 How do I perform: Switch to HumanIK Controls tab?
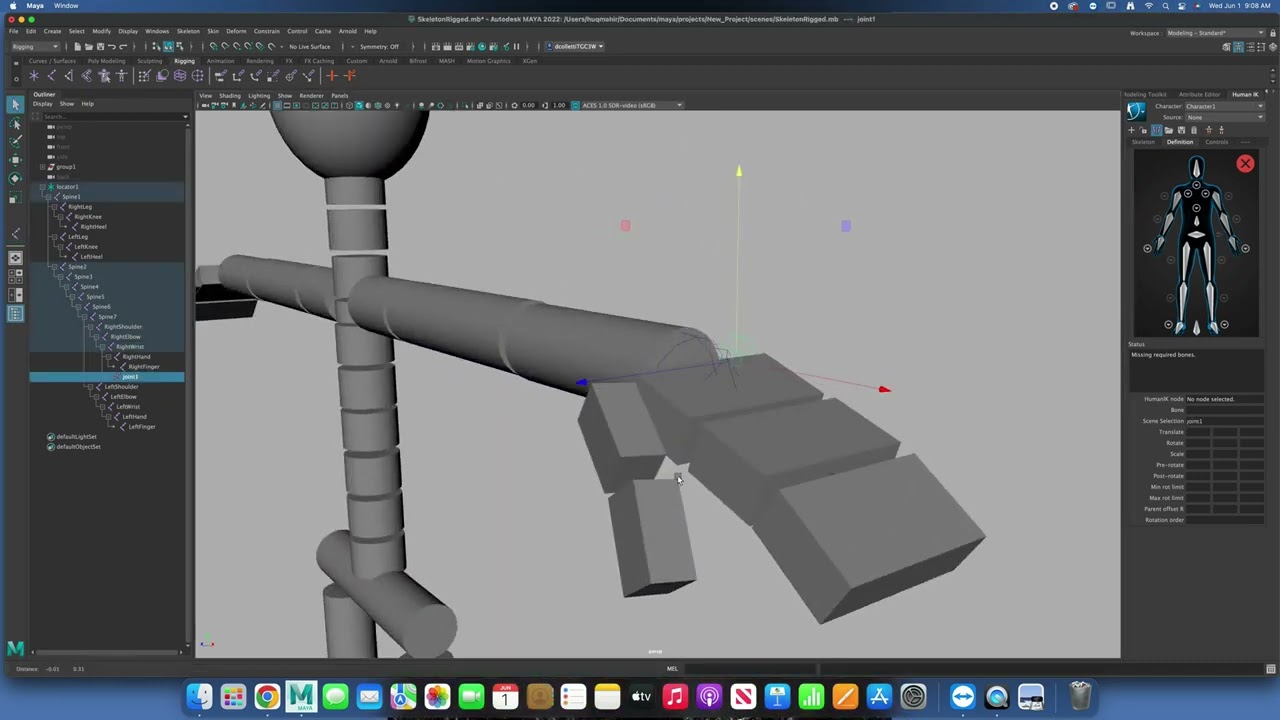coord(1216,142)
